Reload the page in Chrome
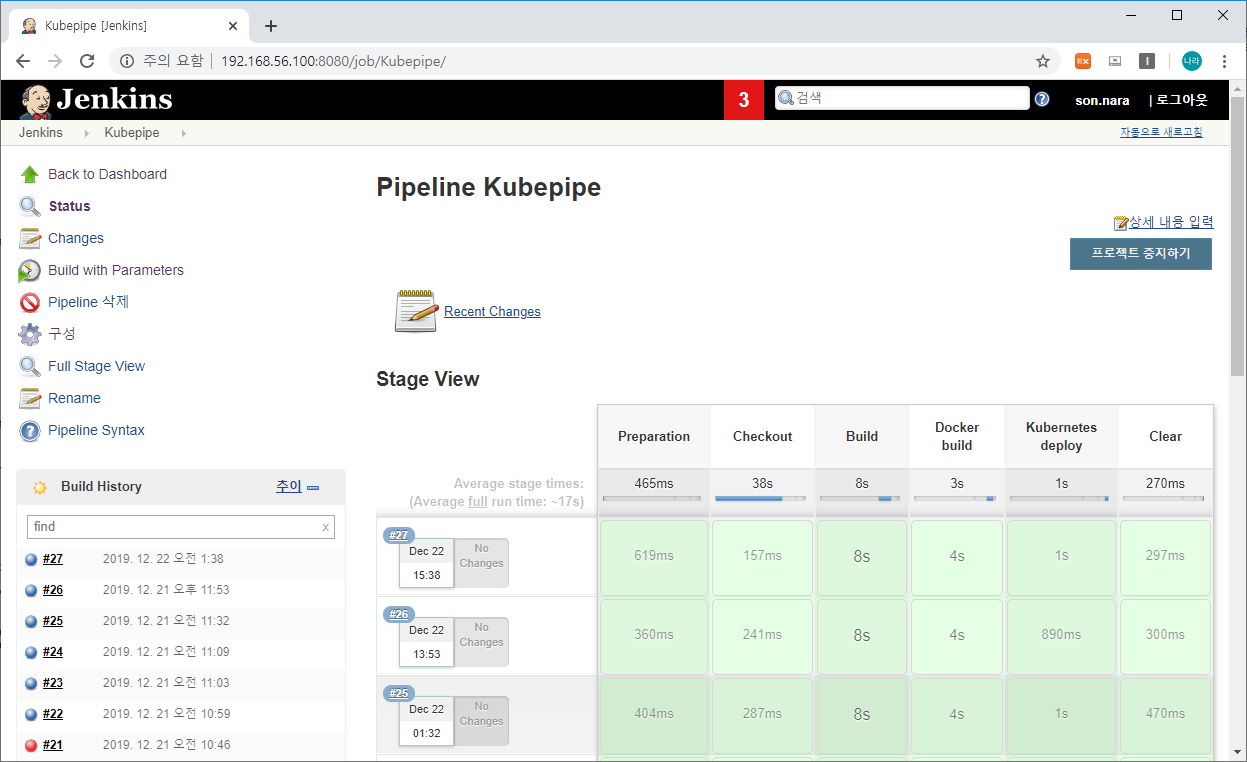The width and height of the screenshot is (1247, 762). pos(87,61)
